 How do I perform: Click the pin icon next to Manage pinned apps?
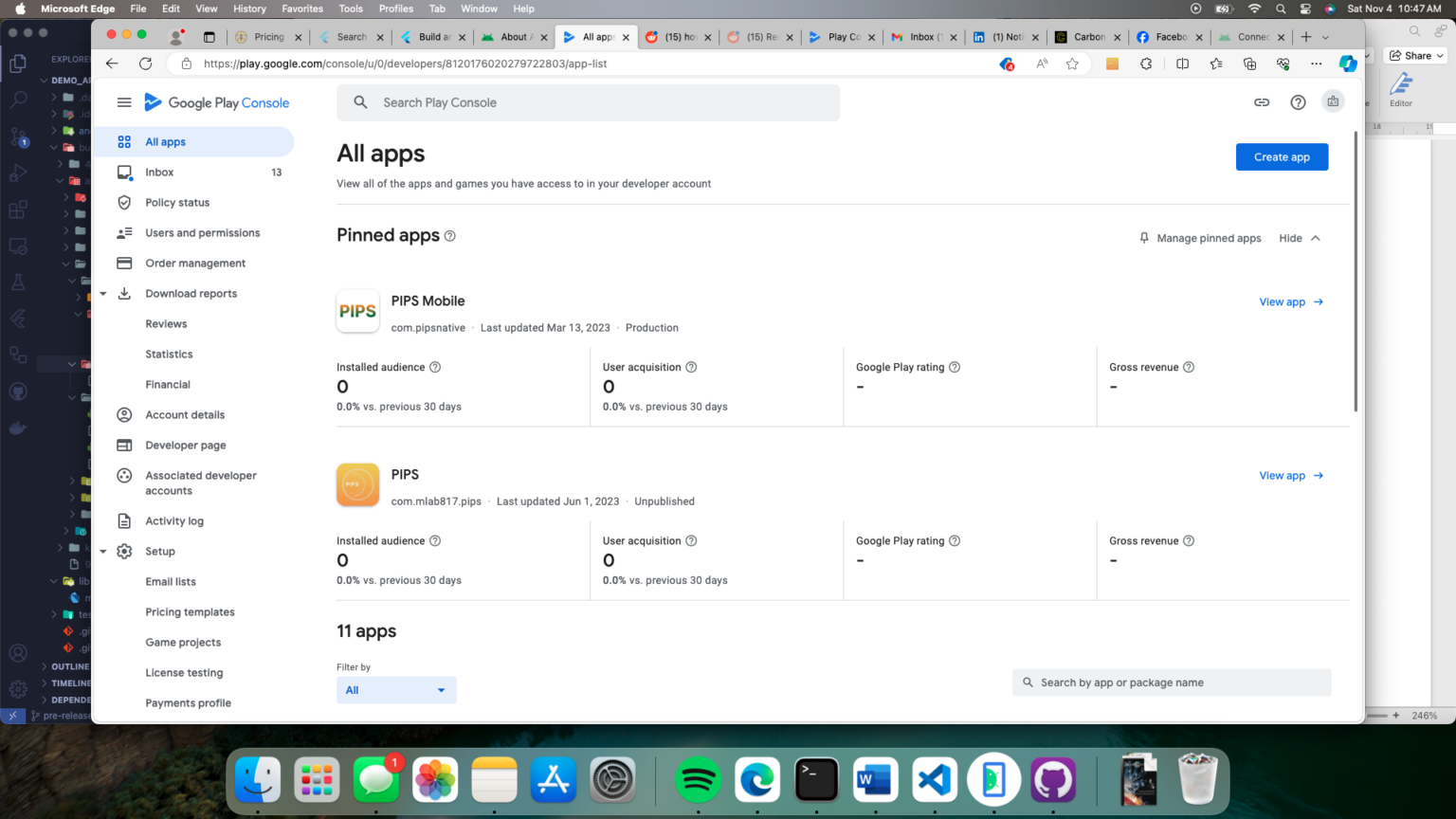click(x=1143, y=238)
